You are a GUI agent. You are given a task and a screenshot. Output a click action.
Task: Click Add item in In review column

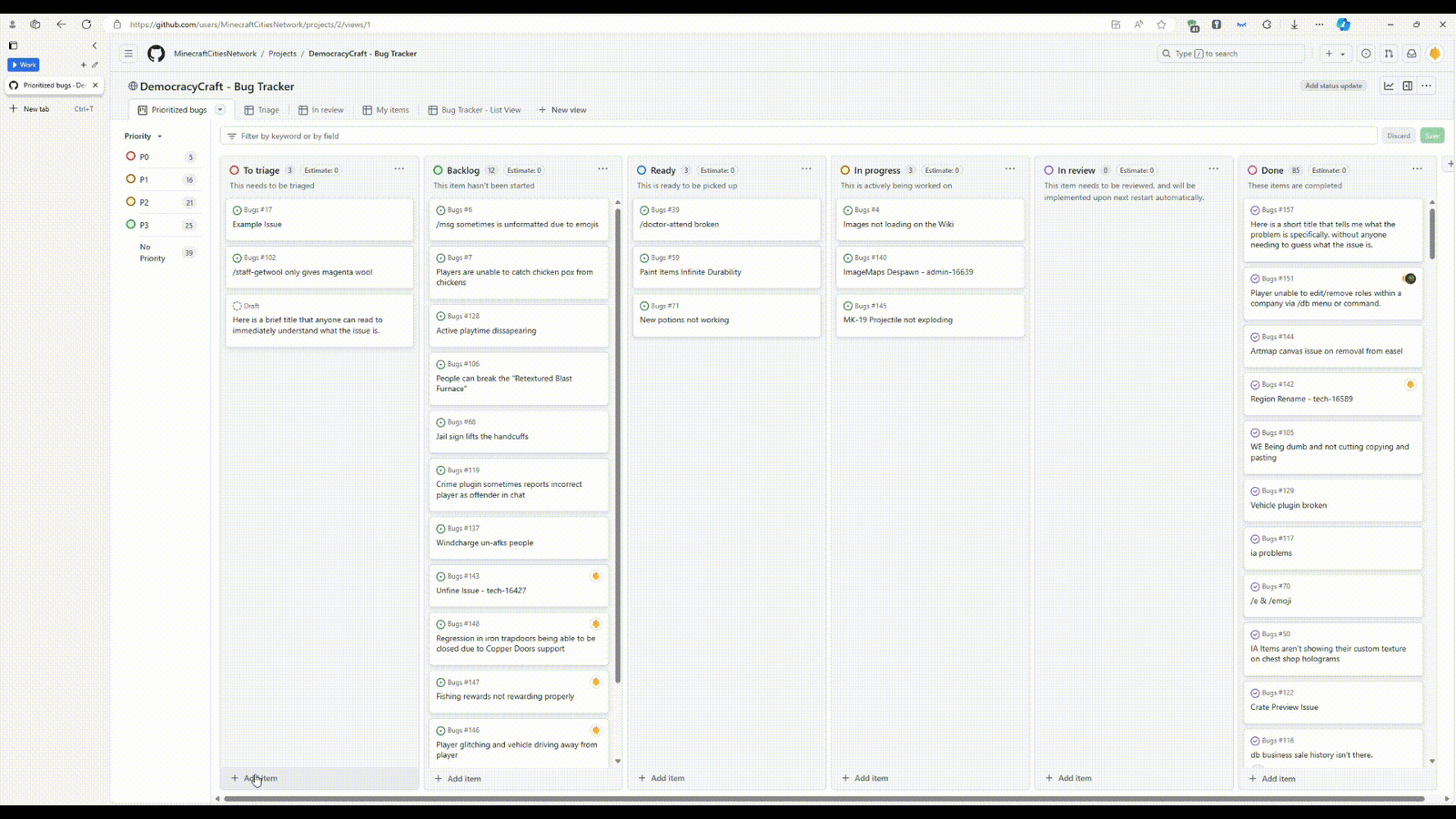[x=1135, y=778]
